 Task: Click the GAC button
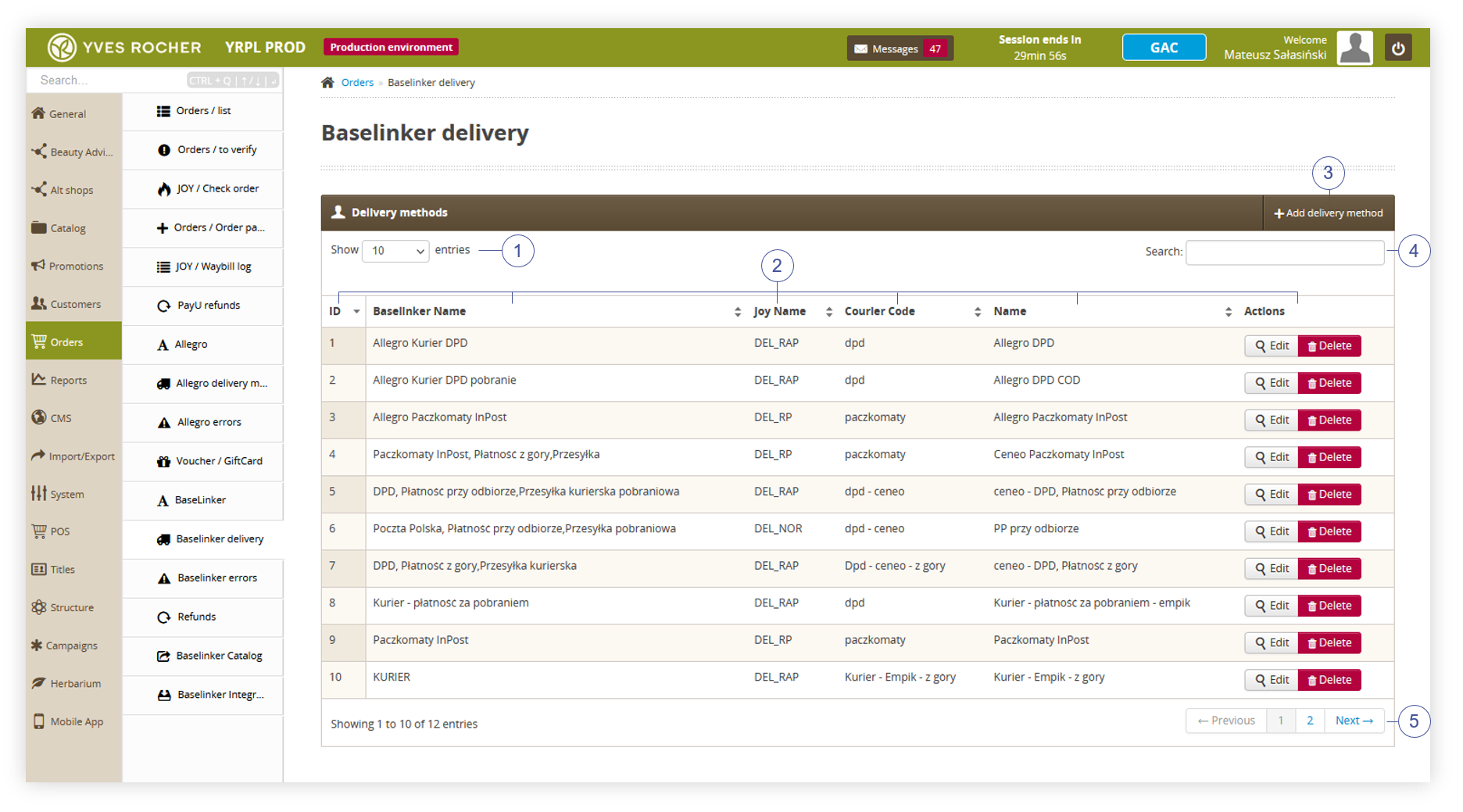(1163, 48)
